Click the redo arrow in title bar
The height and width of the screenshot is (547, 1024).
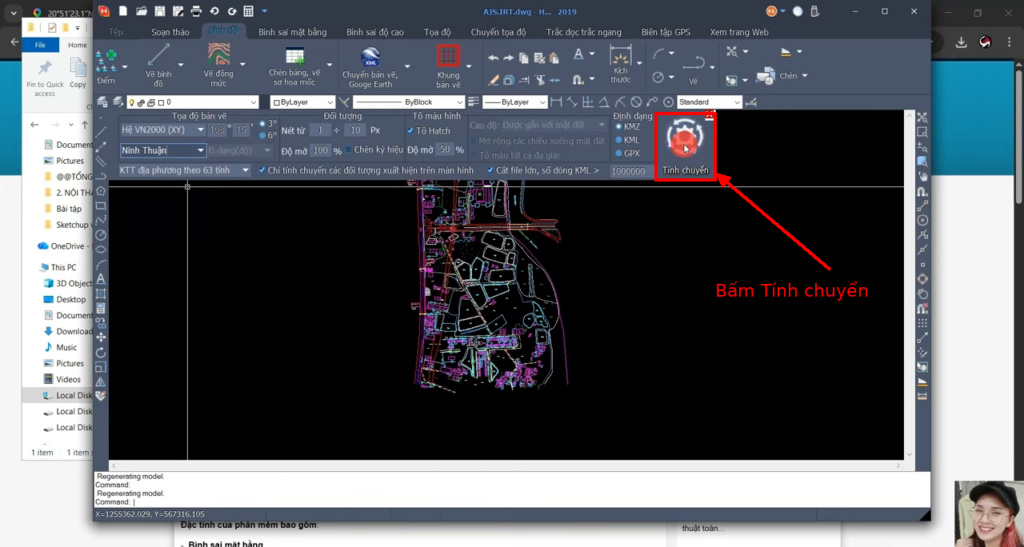(232, 11)
